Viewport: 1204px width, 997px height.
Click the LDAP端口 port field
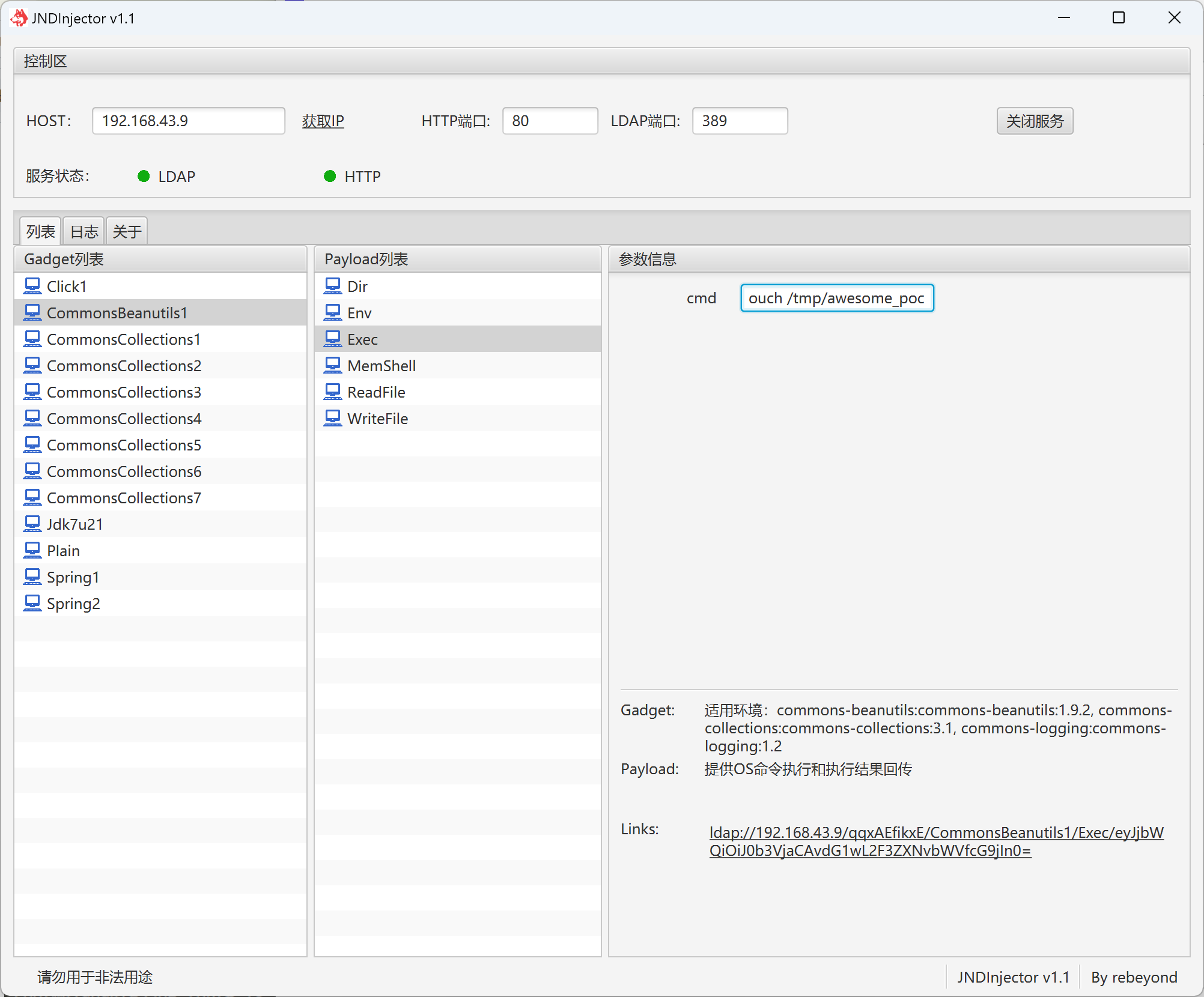pyautogui.click(x=740, y=121)
